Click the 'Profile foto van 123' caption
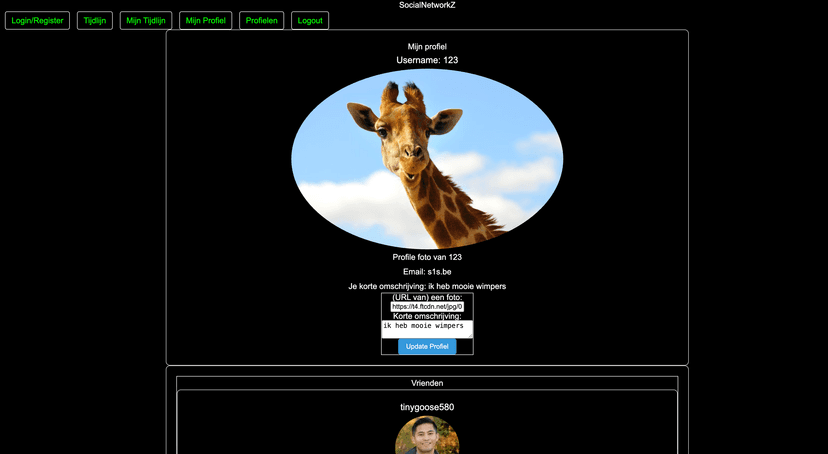The height and width of the screenshot is (454, 828). point(427,257)
